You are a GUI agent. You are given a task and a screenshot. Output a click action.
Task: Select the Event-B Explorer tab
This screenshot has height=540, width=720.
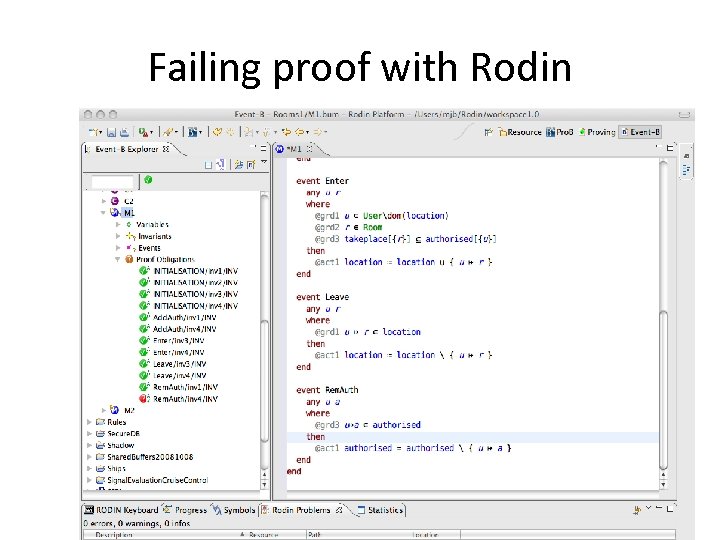126,149
